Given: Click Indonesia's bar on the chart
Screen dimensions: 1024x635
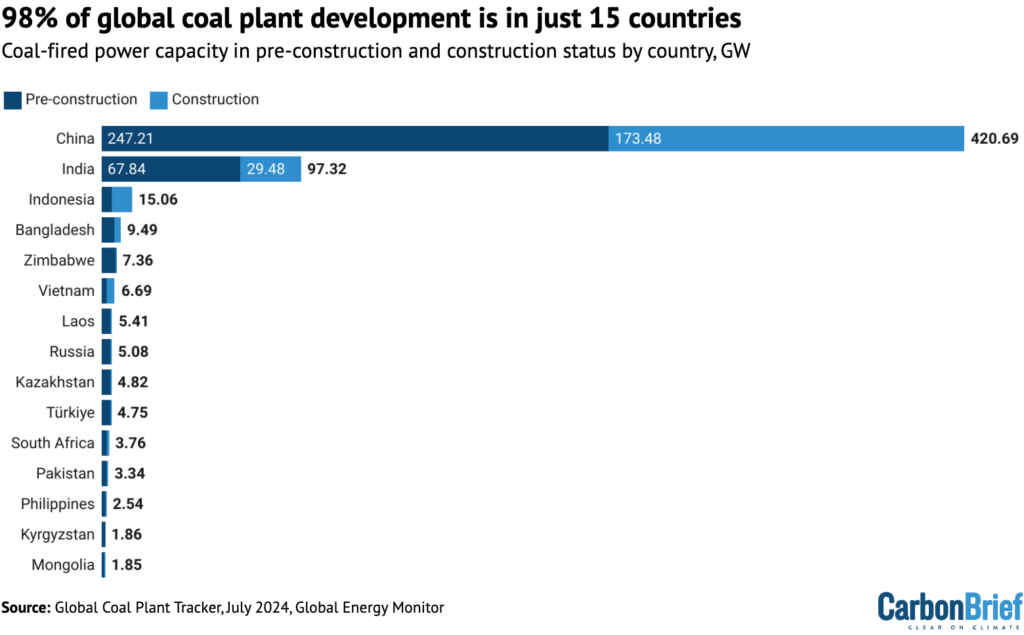Looking at the screenshot, I should pos(115,199).
